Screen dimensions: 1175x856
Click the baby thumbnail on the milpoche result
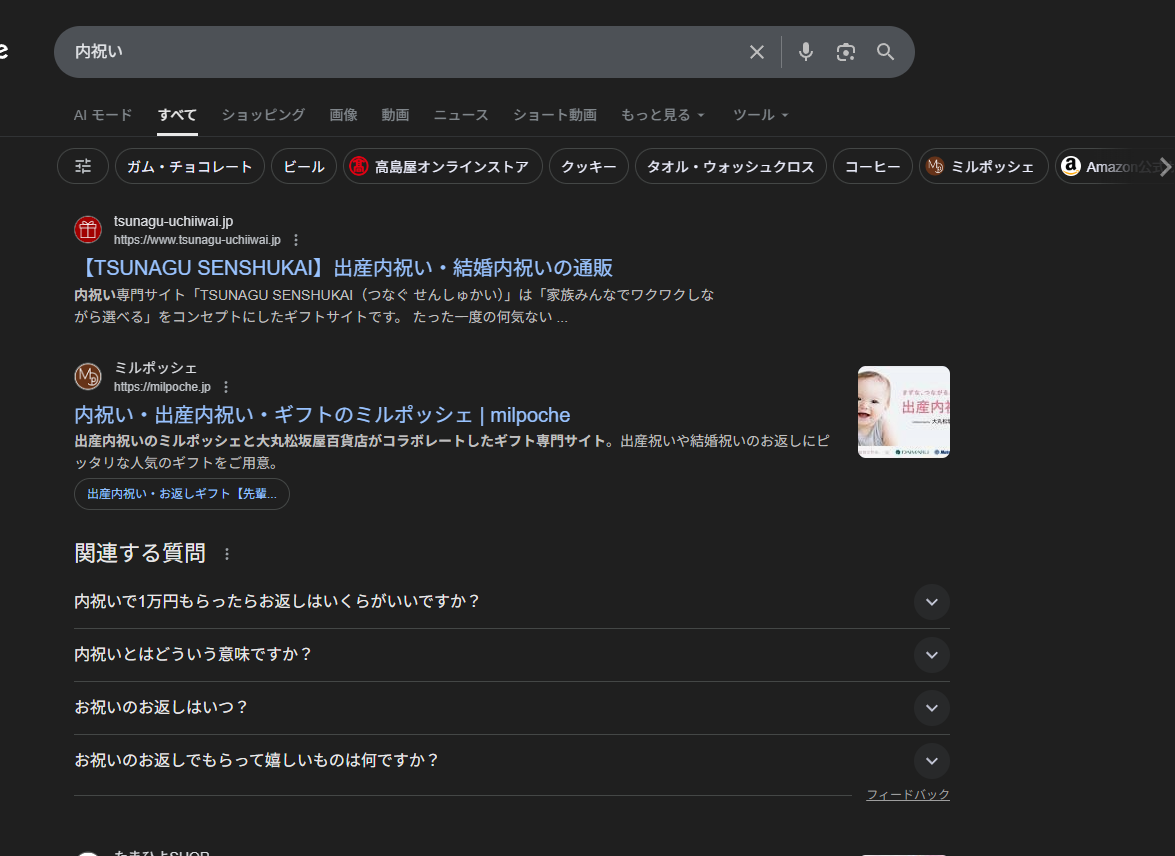point(903,412)
